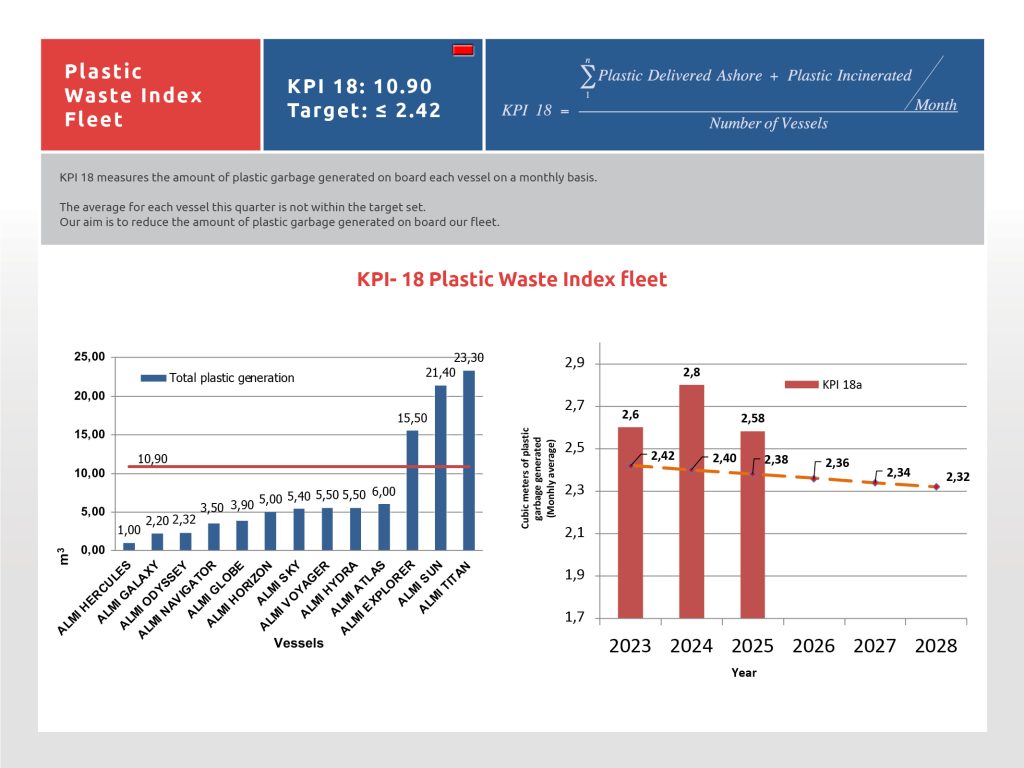The height and width of the screenshot is (768, 1024).
Task: Select the KPI 18: 10.90 value text
Action: tap(359, 86)
